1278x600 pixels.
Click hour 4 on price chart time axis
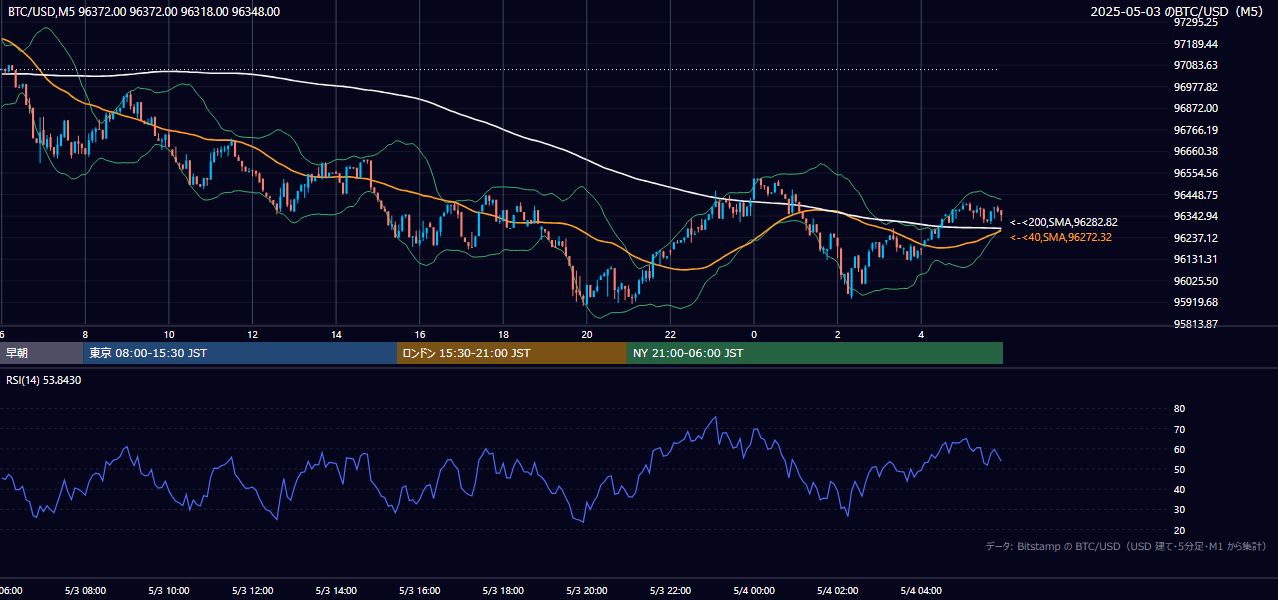tap(921, 335)
